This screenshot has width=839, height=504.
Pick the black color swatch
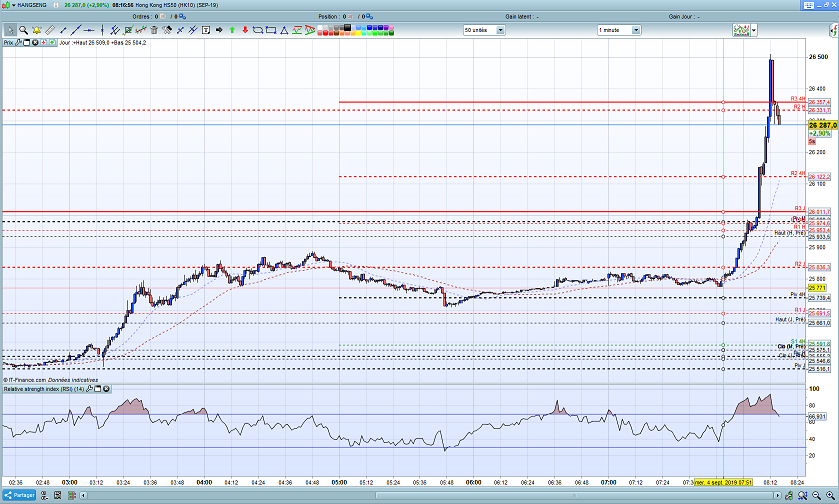coord(347,27)
